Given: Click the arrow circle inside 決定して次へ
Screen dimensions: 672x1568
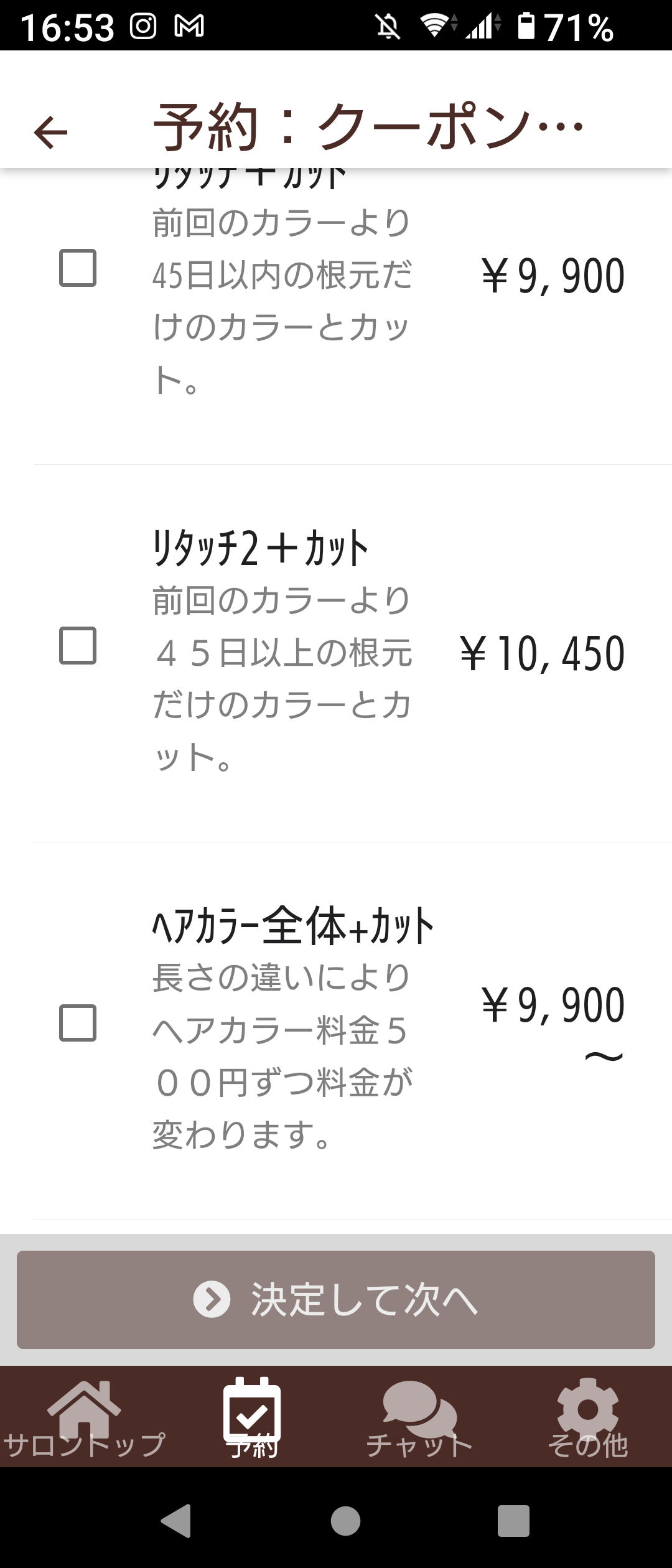Looking at the screenshot, I should point(212,1300).
